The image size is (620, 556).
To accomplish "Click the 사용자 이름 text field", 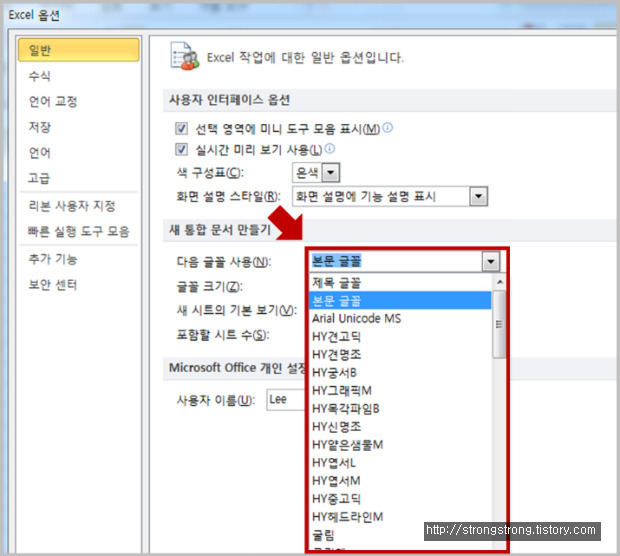I will (287, 400).
